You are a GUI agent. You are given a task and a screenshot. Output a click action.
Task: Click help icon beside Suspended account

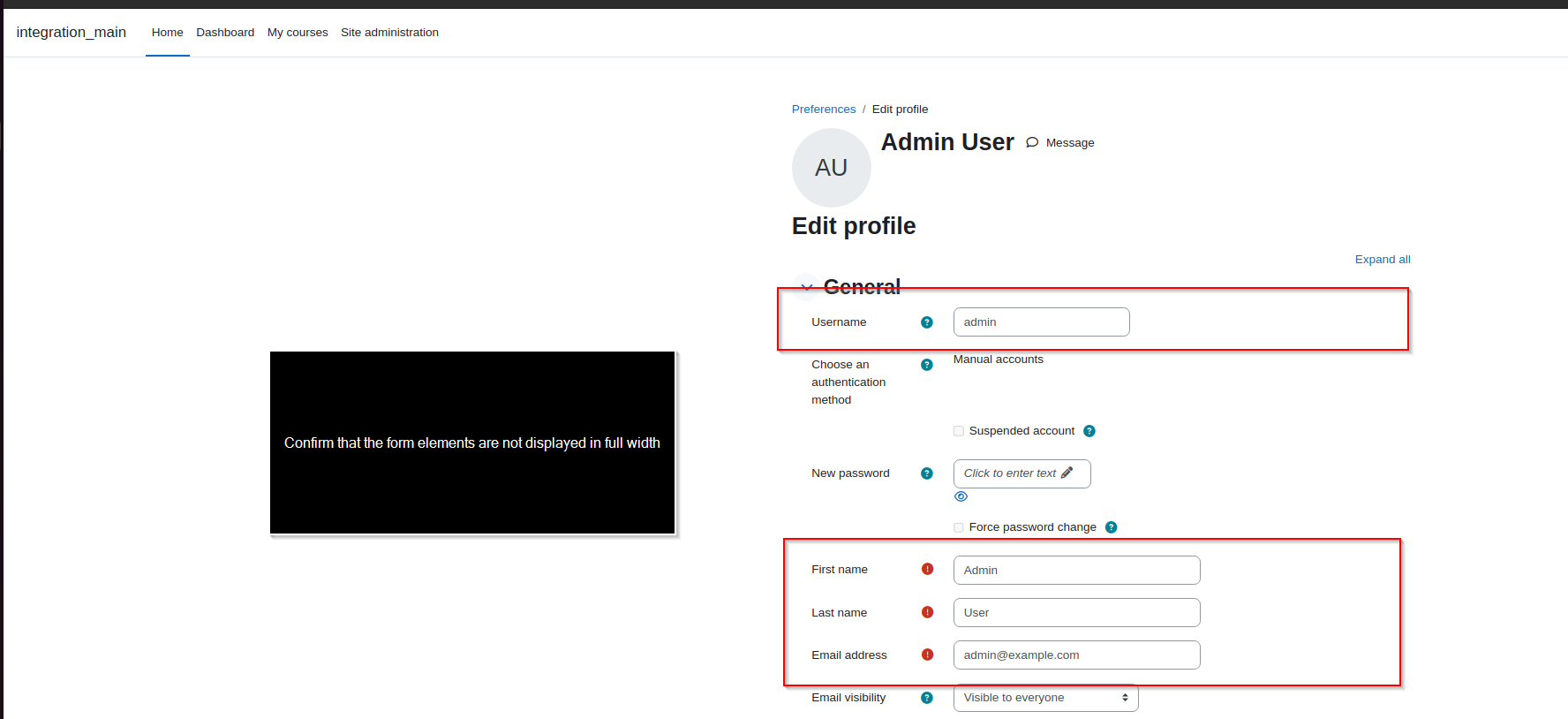(1089, 431)
